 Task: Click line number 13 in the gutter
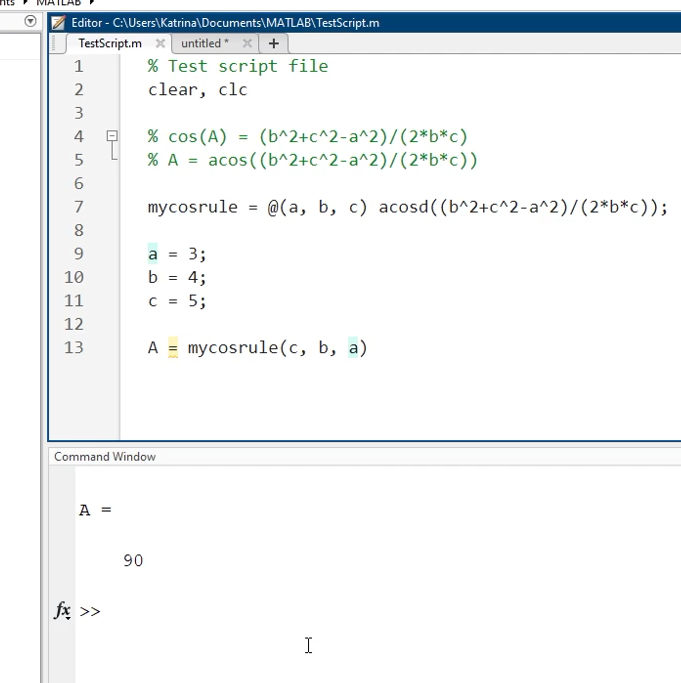pyautogui.click(x=74, y=348)
